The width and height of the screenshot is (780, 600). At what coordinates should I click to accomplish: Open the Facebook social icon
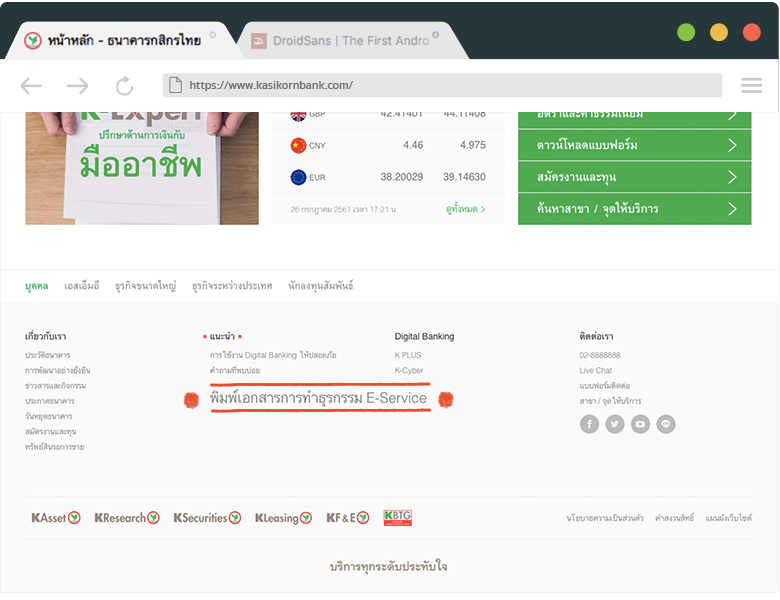589,424
